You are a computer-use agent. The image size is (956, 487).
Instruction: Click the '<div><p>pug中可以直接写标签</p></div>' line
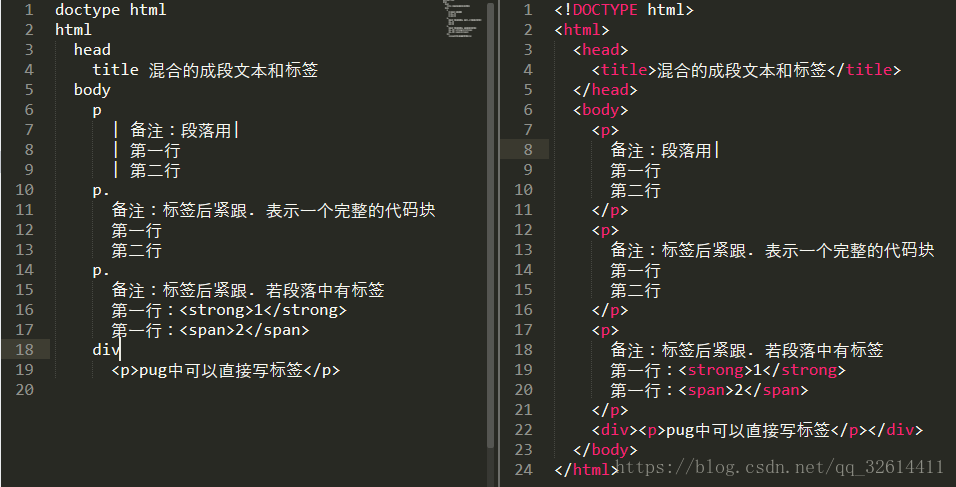click(x=757, y=430)
